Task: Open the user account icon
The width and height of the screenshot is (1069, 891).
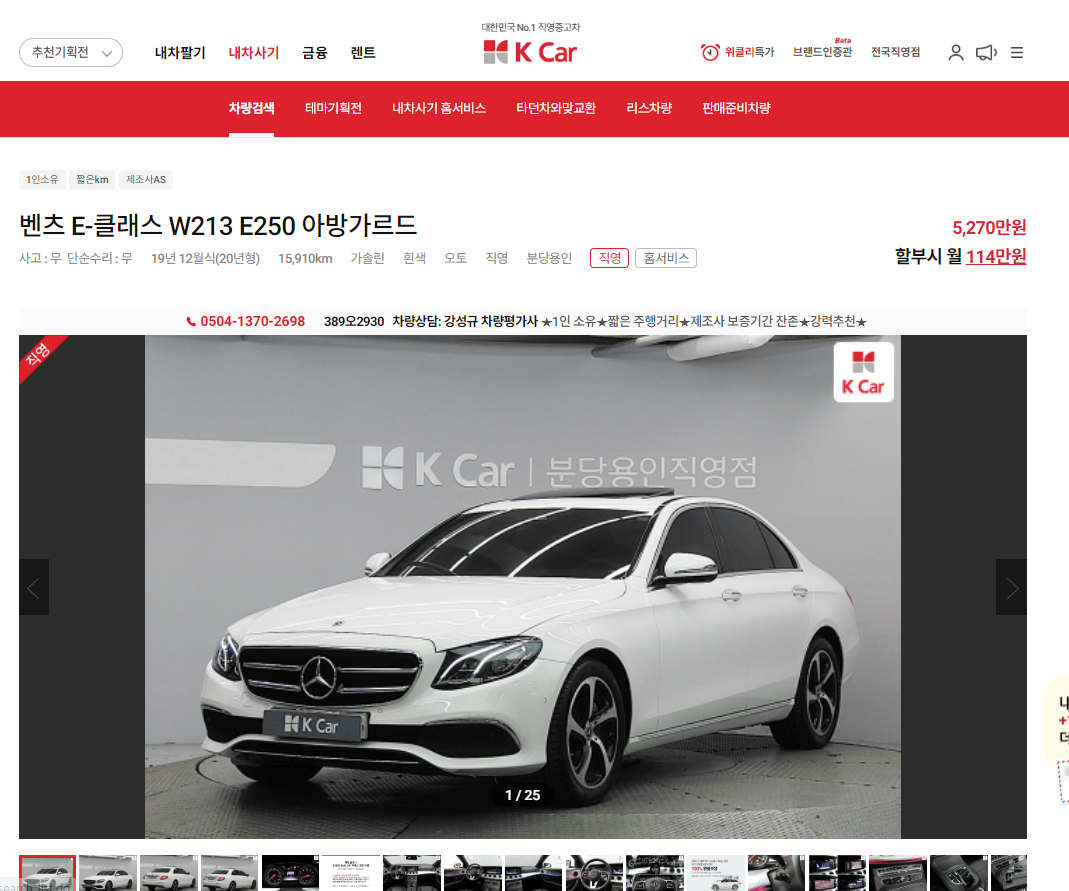Action: click(956, 52)
